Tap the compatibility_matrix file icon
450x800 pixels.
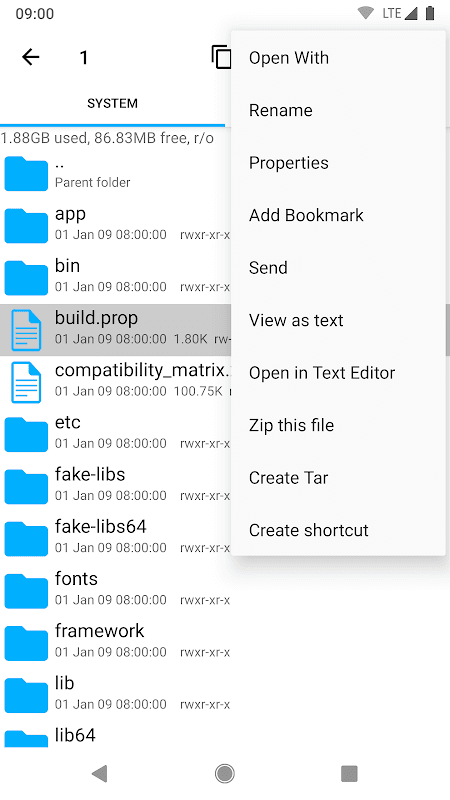point(26,382)
